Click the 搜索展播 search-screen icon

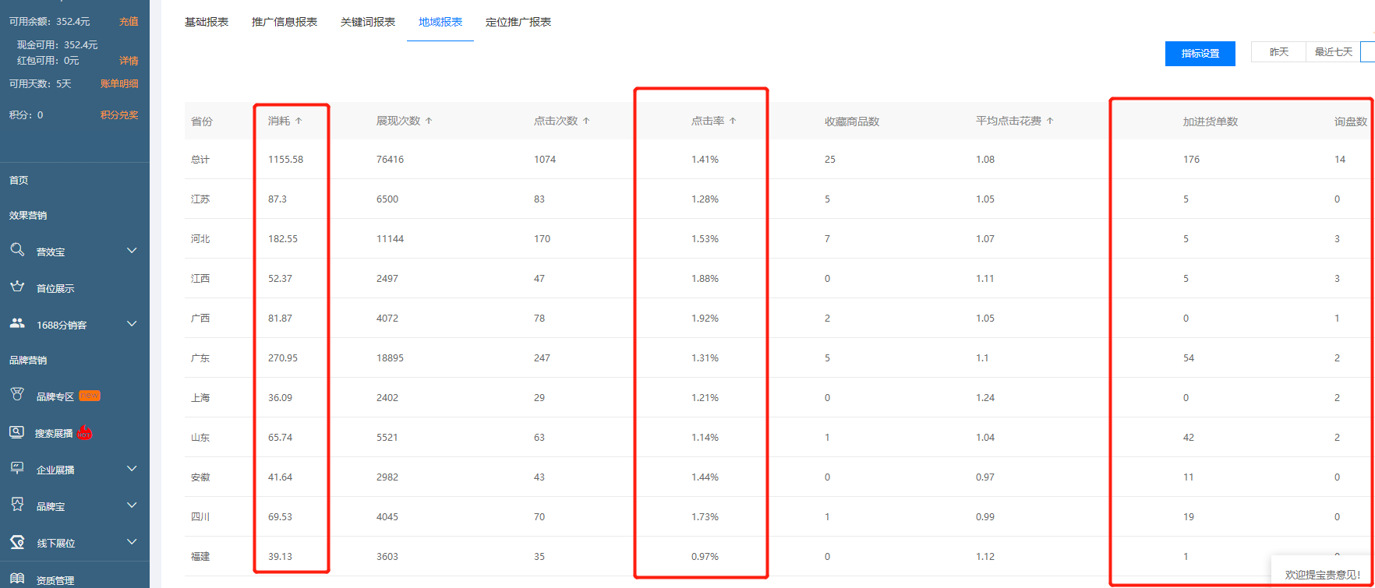pyautogui.click(x=17, y=432)
